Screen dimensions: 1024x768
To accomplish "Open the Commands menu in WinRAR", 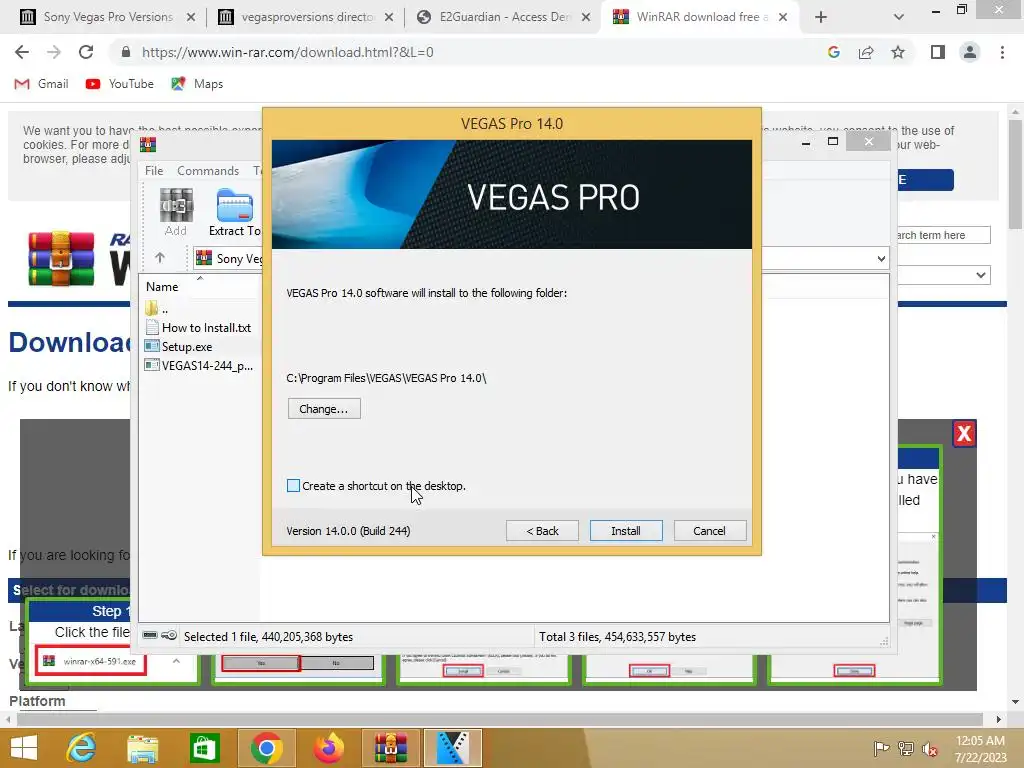I will [x=208, y=170].
